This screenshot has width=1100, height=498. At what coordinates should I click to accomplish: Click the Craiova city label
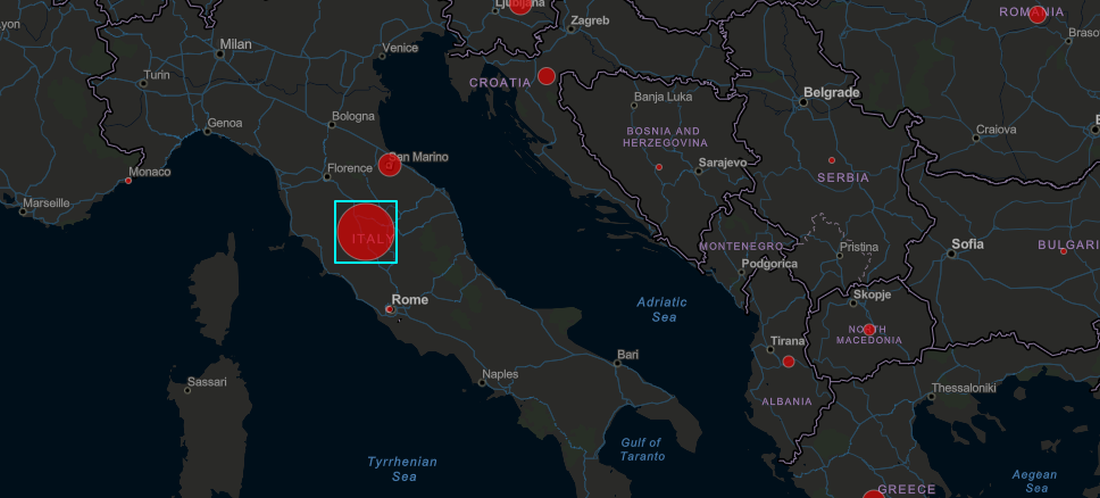click(995, 129)
